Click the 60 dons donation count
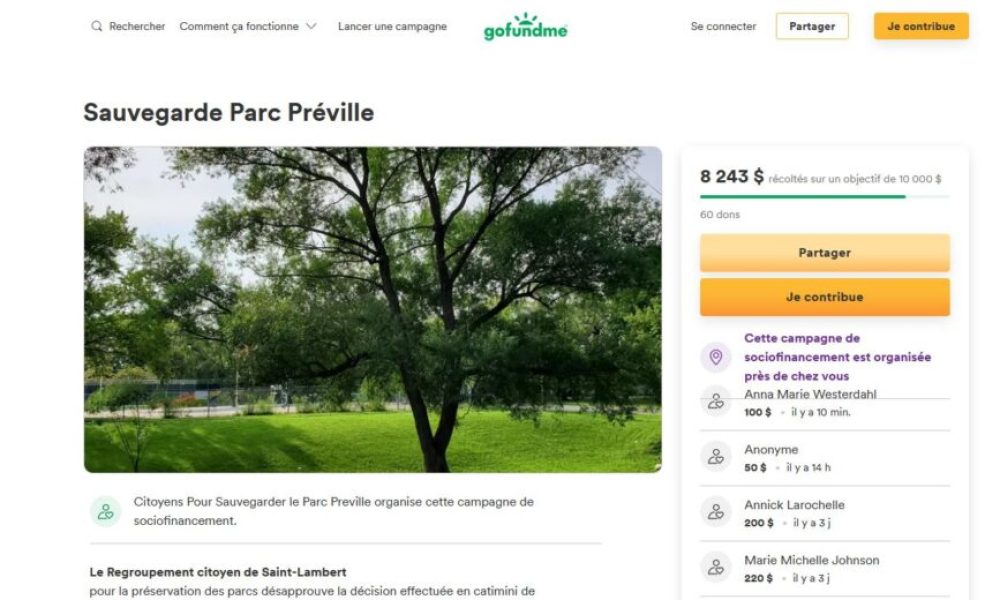 coord(719,215)
